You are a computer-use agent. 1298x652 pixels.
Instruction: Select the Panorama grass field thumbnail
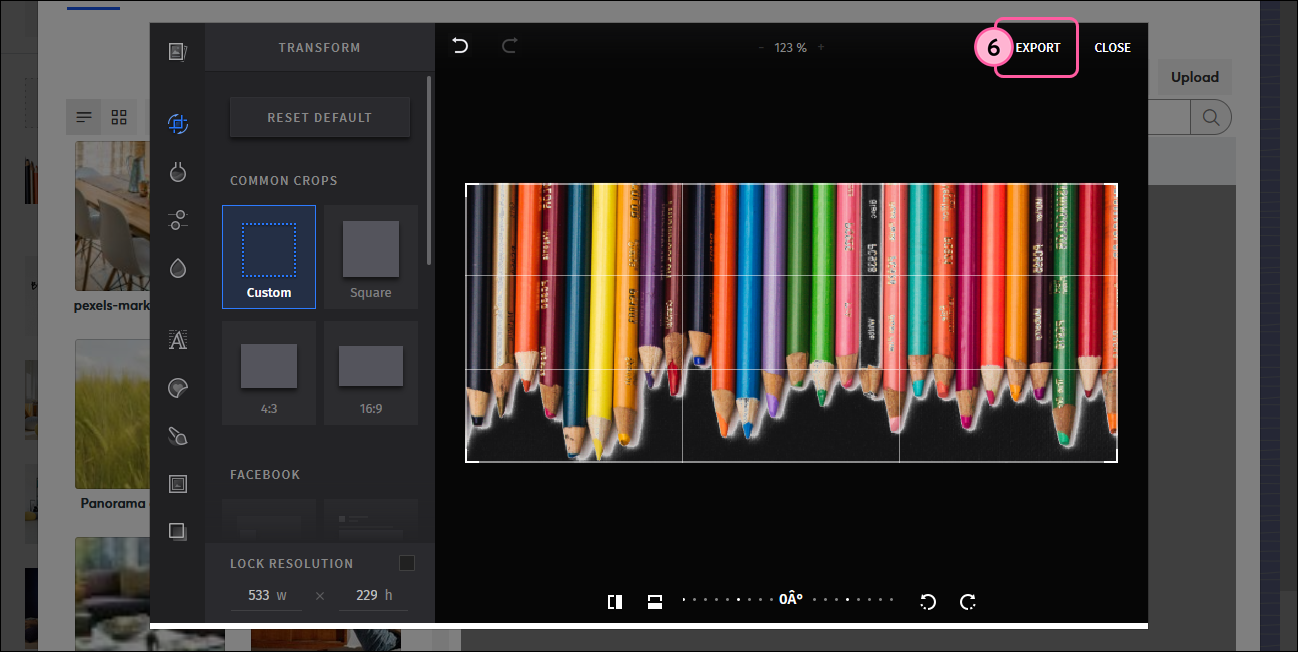click(x=112, y=414)
